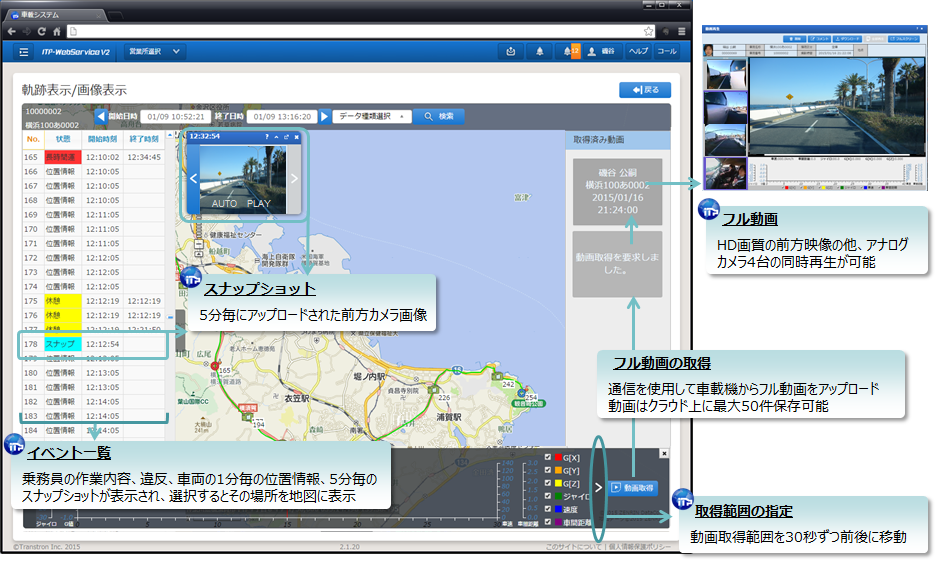Bookmark page with the star icon
This screenshot has height=562, width=937.
[649, 31]
